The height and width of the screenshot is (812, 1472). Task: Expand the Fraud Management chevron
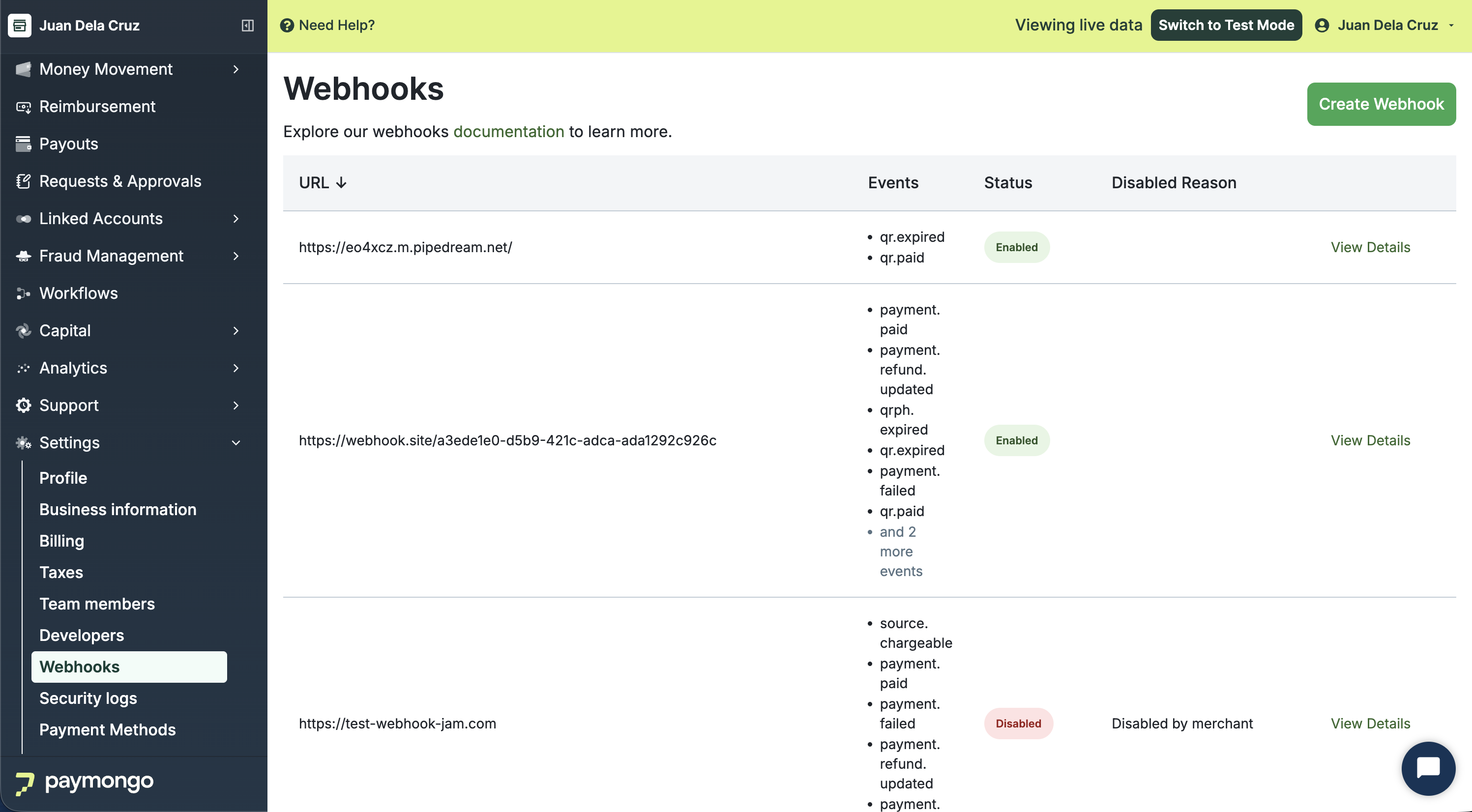[236, 256]
